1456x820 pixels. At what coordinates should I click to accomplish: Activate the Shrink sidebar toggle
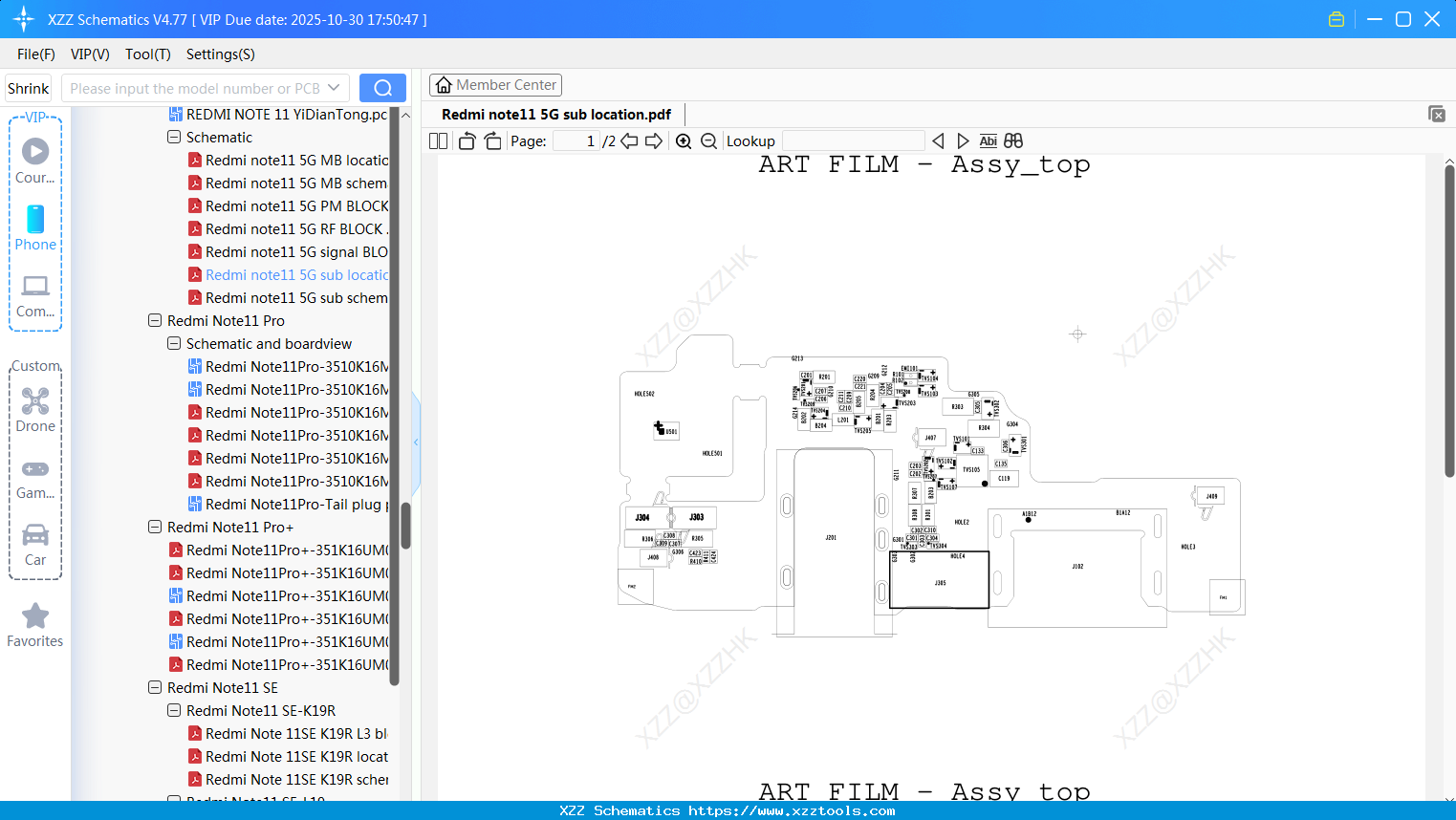click(28, 87)
